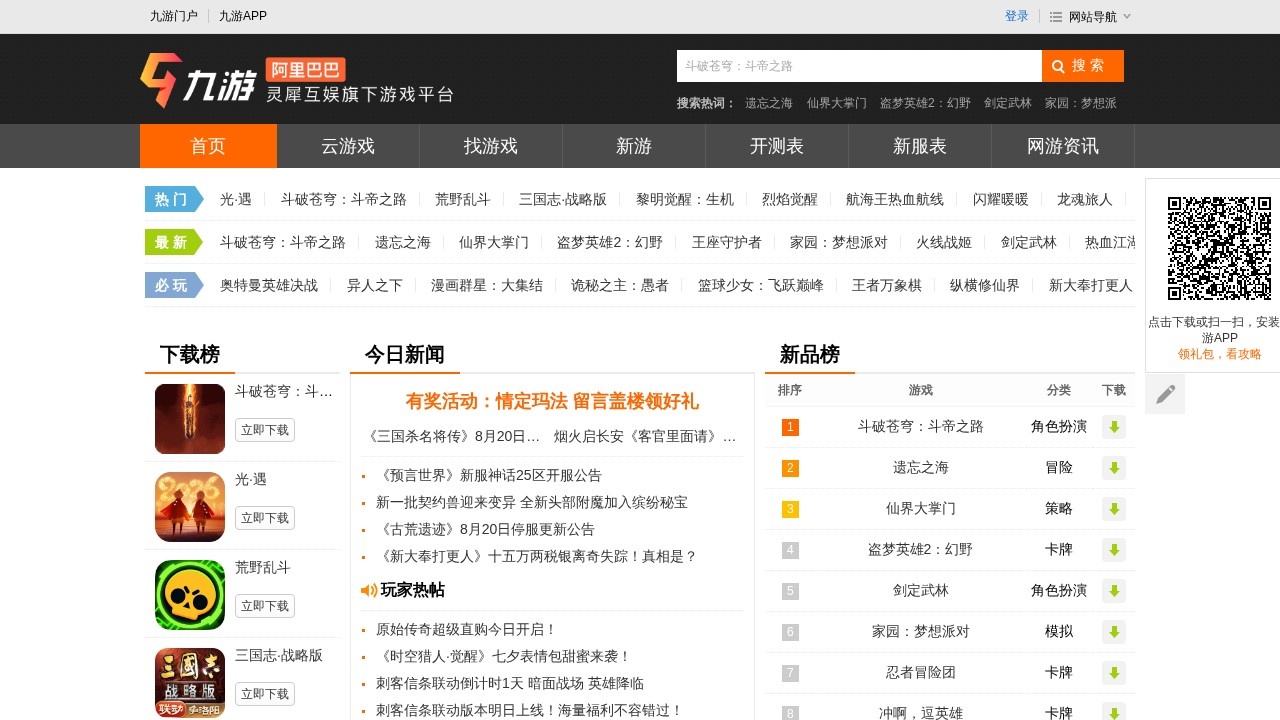
Task: Click the 光·遇 game icon in 下载榜
Action: coord(190,507)
